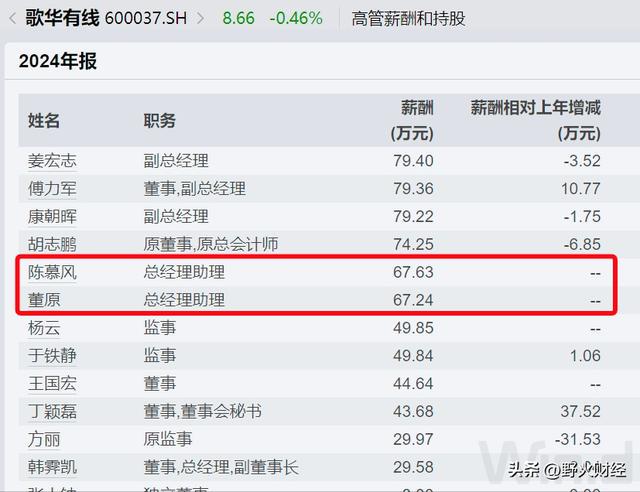The width and height of the screenshot is (640, 492).
Task: Sort by 薪酬(万元) column header
Action: pyautogui.click(x=412, y=120)
